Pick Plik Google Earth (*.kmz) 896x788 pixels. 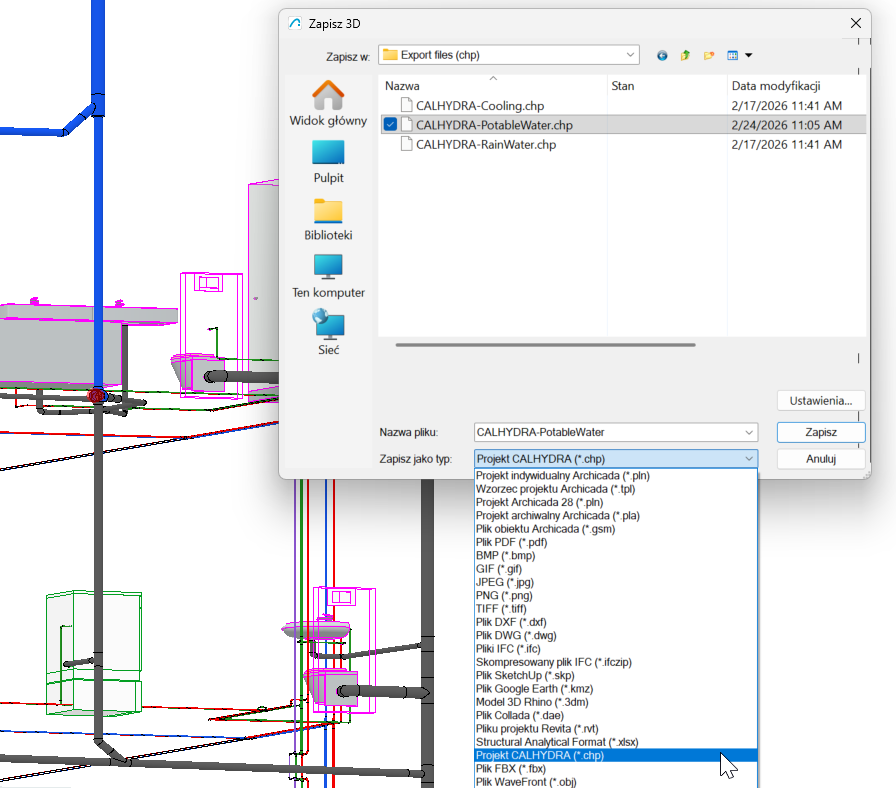(616, 689)
